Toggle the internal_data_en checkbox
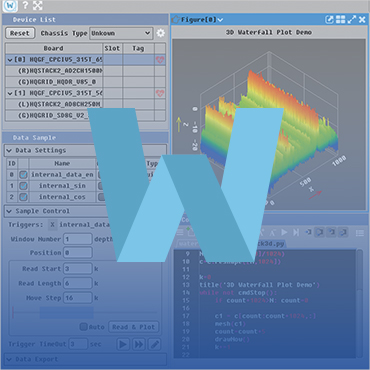Viewport: 370px width, 370px height. pos(23,175)
